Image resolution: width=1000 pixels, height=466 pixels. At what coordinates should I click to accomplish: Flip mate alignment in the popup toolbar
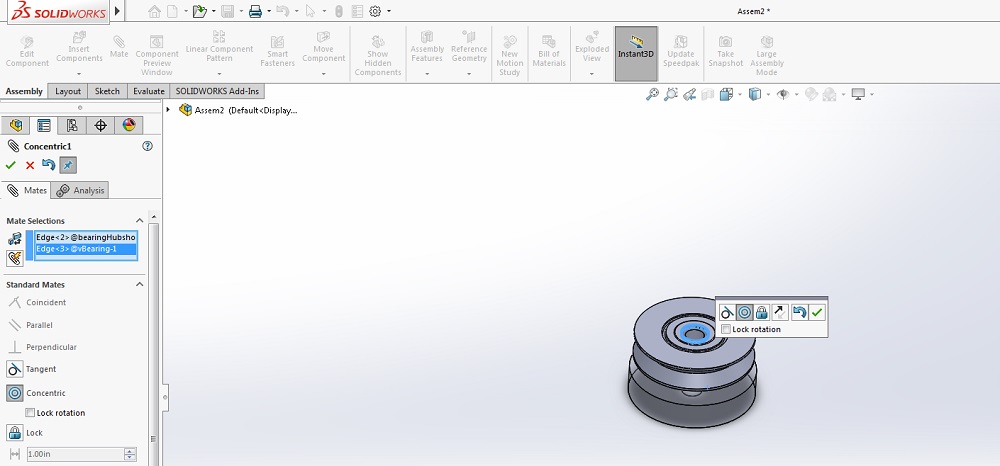pyautogui.click(x=780, y=312)
